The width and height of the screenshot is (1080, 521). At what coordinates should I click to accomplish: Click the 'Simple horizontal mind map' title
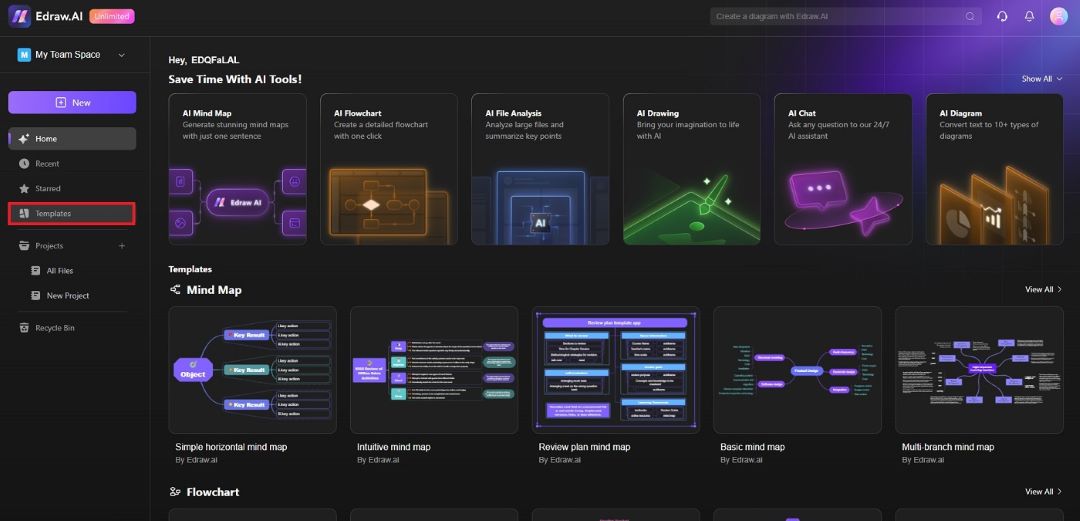click(x=231, y=447)
